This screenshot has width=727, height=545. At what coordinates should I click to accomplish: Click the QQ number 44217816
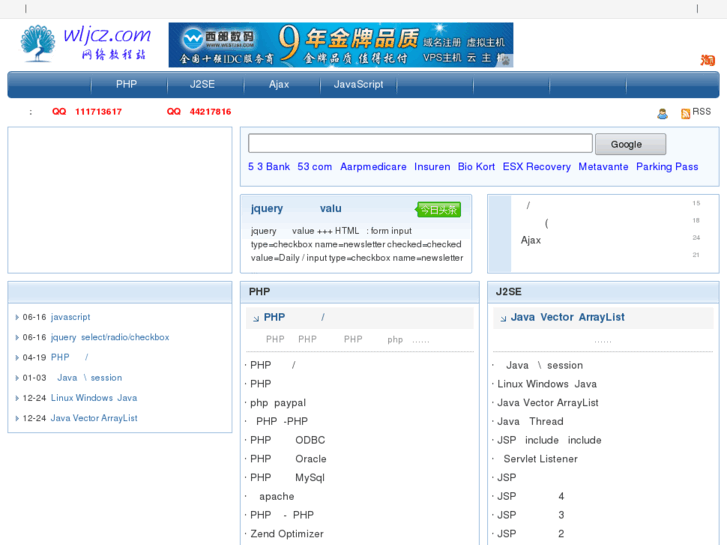click(210, 112)
